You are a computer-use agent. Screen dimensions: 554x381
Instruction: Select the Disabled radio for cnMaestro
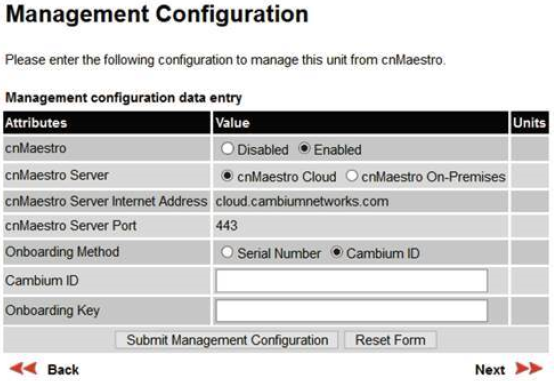tap(227, 148)
